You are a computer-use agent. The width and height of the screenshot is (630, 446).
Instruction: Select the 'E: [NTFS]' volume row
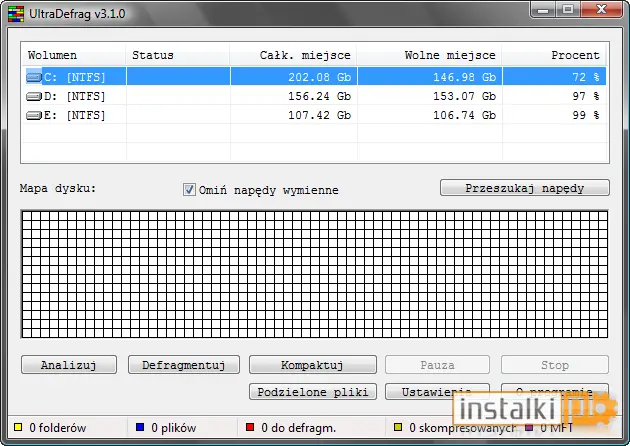tap(314, 116)
